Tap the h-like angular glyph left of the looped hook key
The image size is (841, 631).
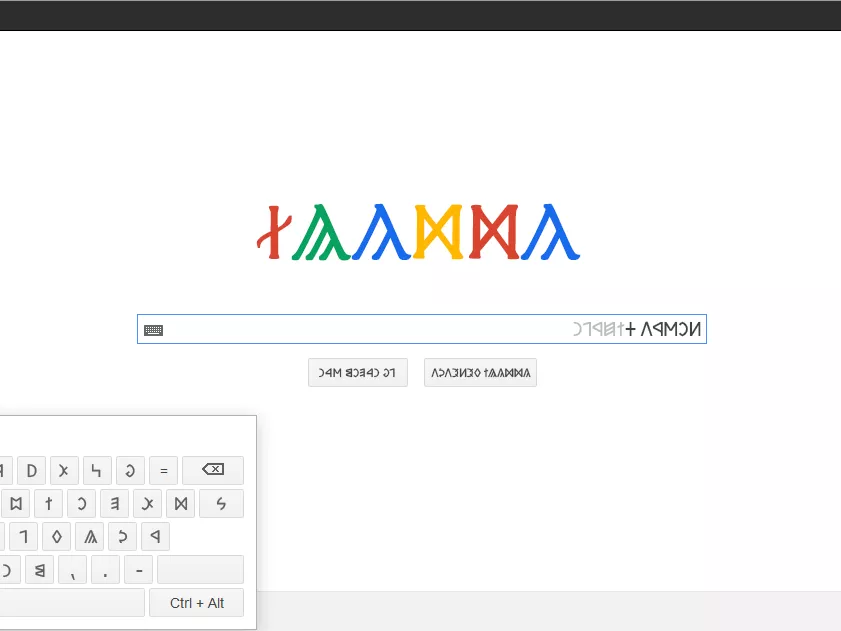(x=98, y=470)
